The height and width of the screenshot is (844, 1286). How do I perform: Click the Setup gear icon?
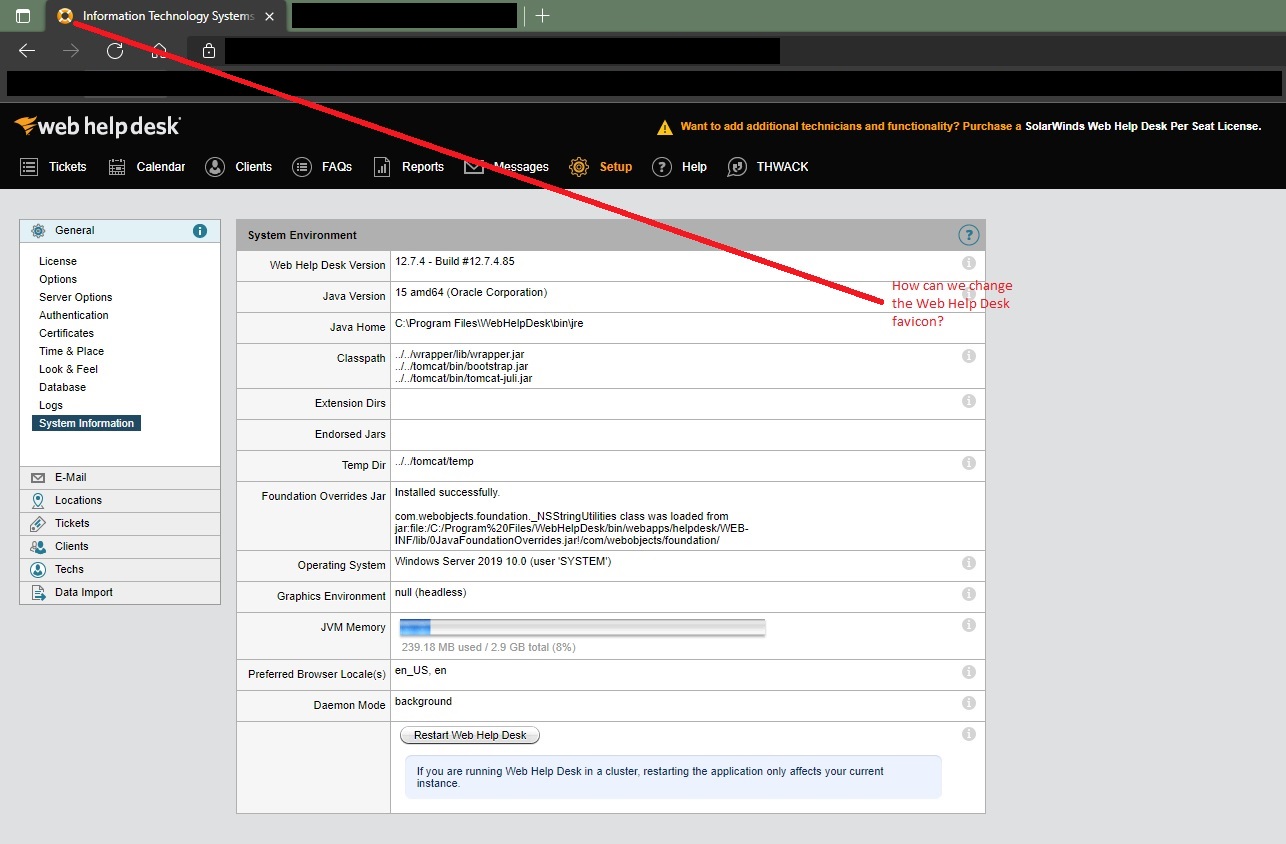[x=579, y=167]
